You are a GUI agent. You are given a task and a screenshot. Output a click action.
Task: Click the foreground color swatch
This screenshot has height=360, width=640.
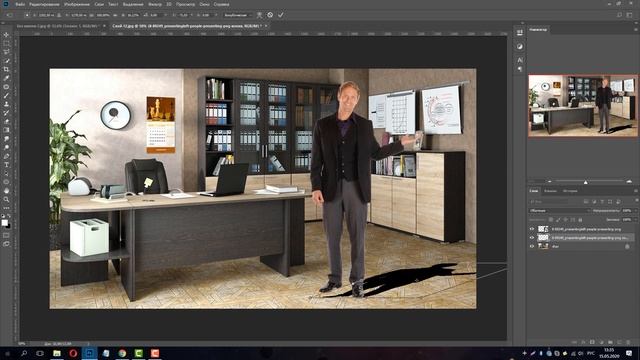(4, 222)
